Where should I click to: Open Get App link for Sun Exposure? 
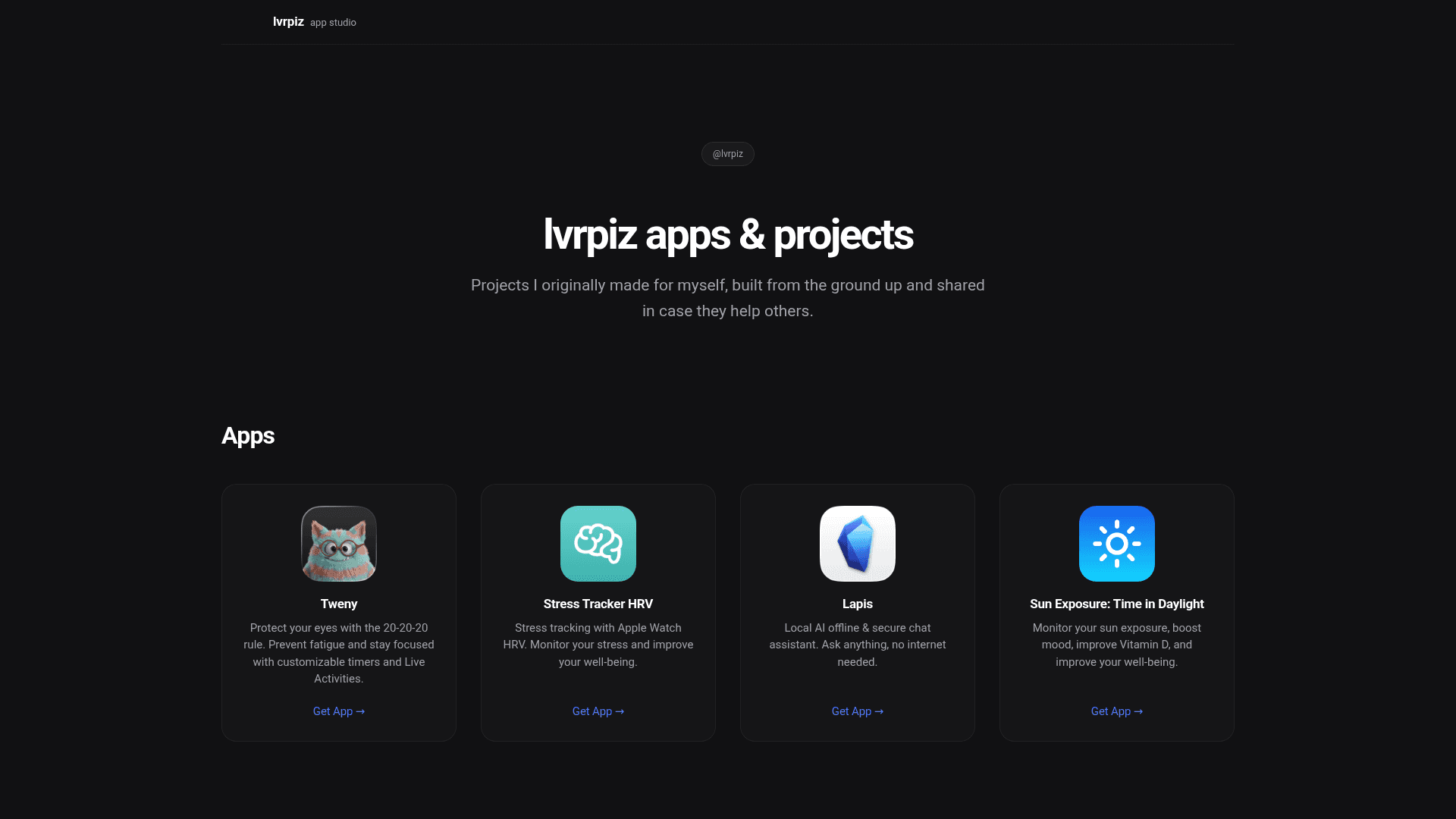pos(1117,711)
